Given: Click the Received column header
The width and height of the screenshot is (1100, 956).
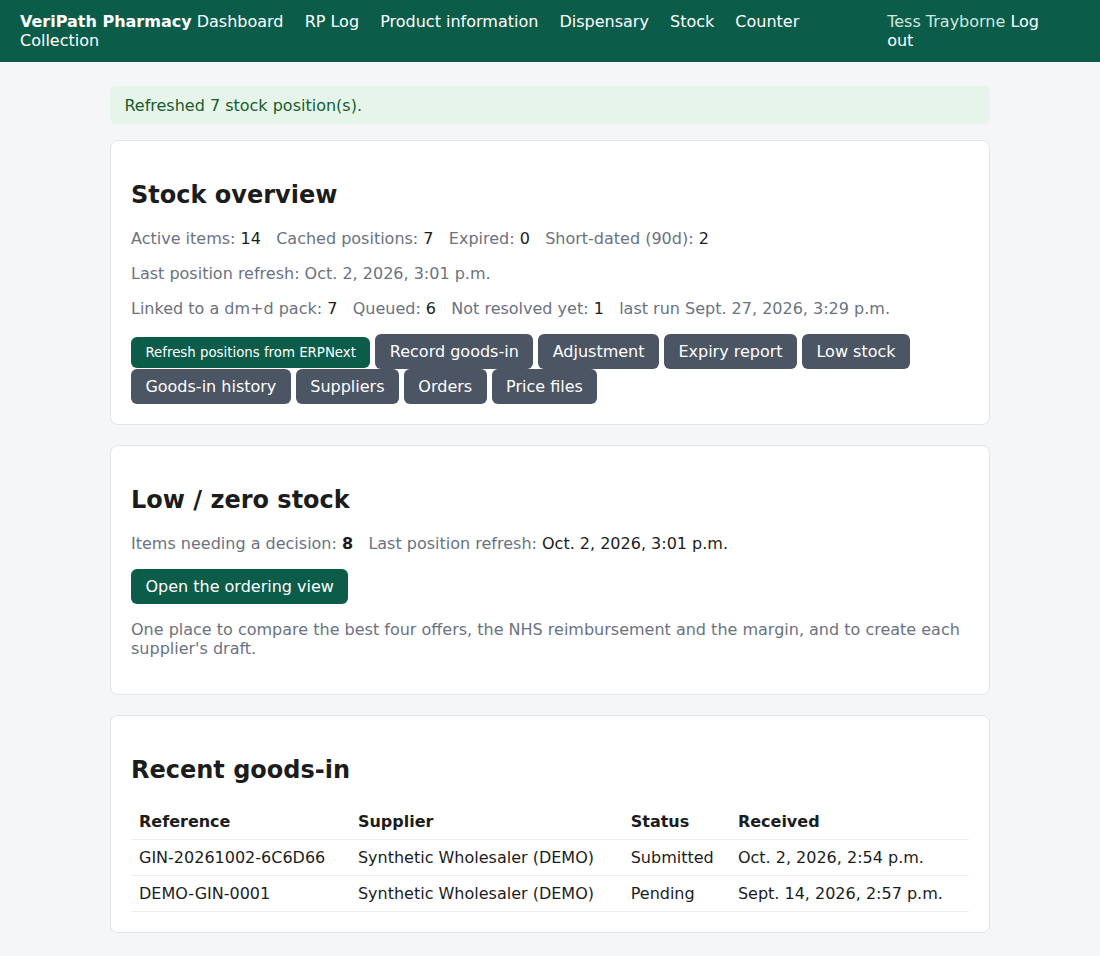Looking at the screenshot, I should (x=779, y=821).
